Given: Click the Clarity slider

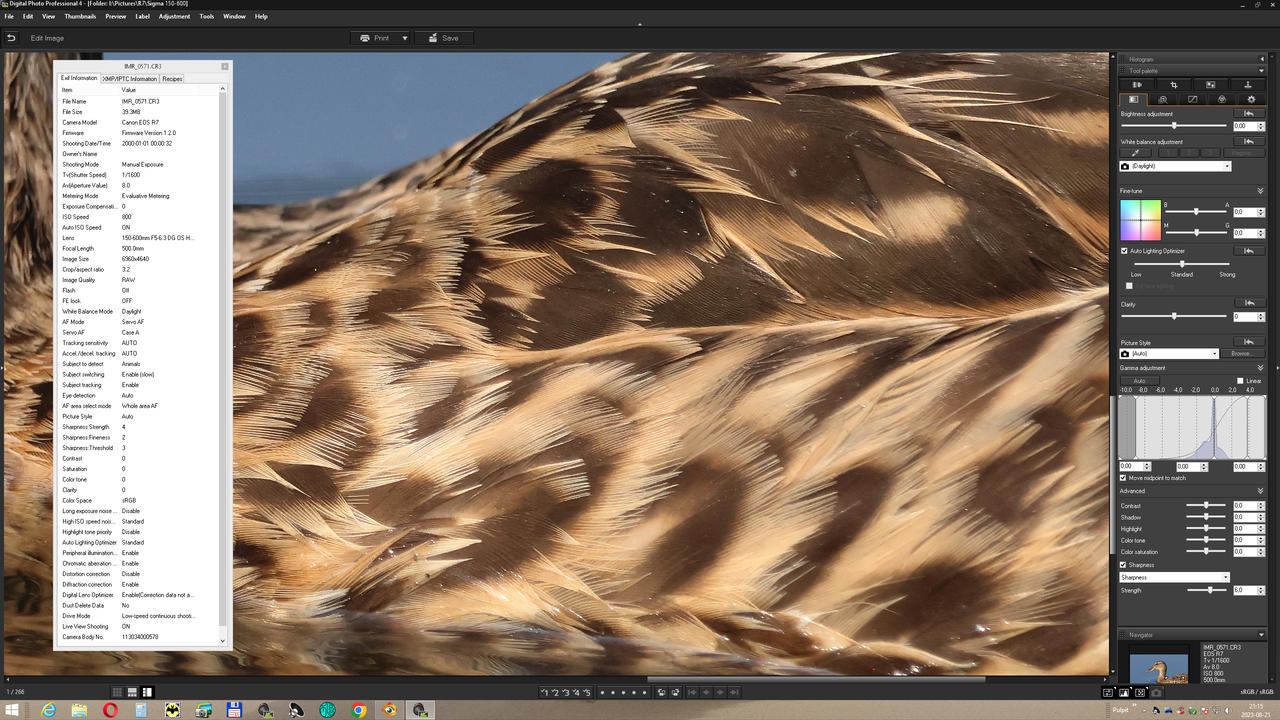Looking at the screenshot, I should click(x=1173, y=316).
